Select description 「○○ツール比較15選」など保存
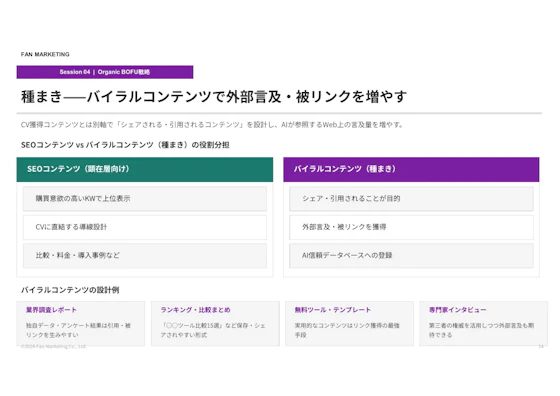 [213, 330]
